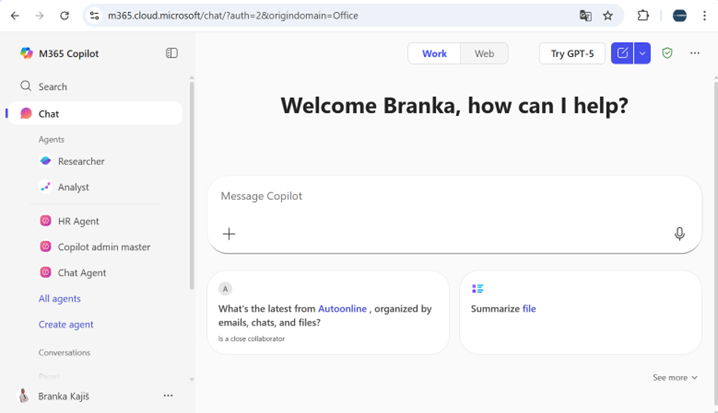The image size is (718, 413).
Task: Open the All agents link
Action: pyautogui.click(x=59, y=298)
